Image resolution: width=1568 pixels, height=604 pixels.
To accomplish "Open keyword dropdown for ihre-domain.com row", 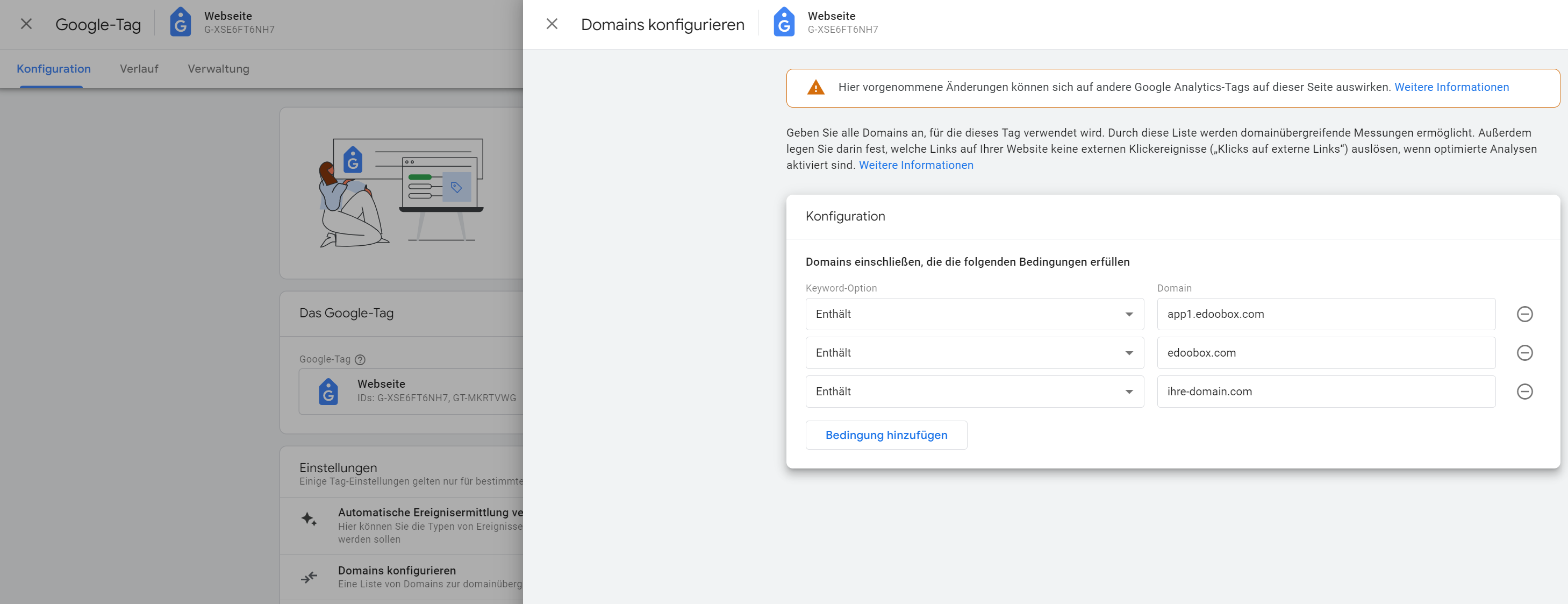I will 974,392.
